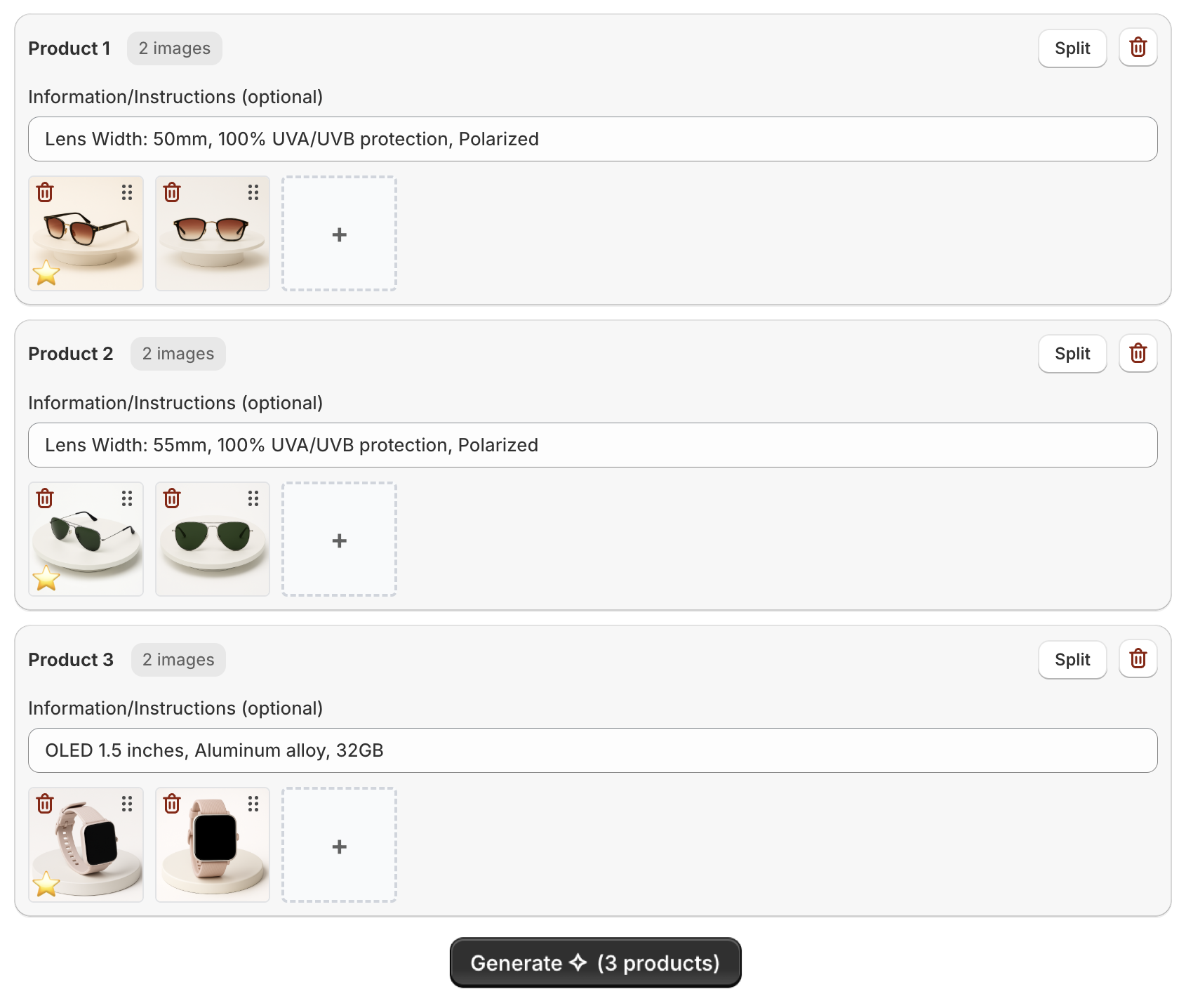Add a new image to Product 1
The width and height of the screenshot is (1186, 1008).
(339, 234)
